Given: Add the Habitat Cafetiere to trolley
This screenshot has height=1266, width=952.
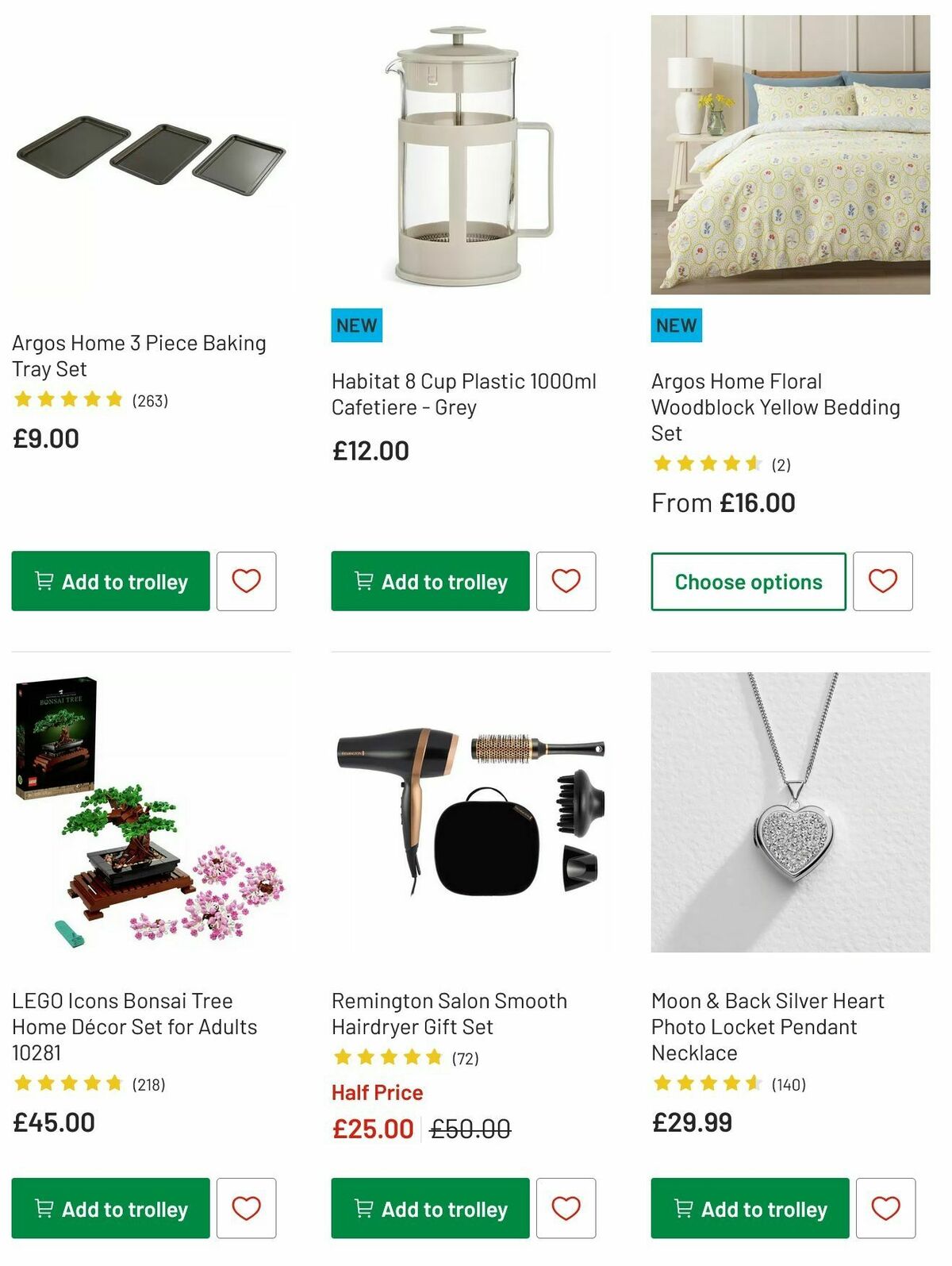Looking at the screenshot, I should pyautogui.click(x=428, y=581).
